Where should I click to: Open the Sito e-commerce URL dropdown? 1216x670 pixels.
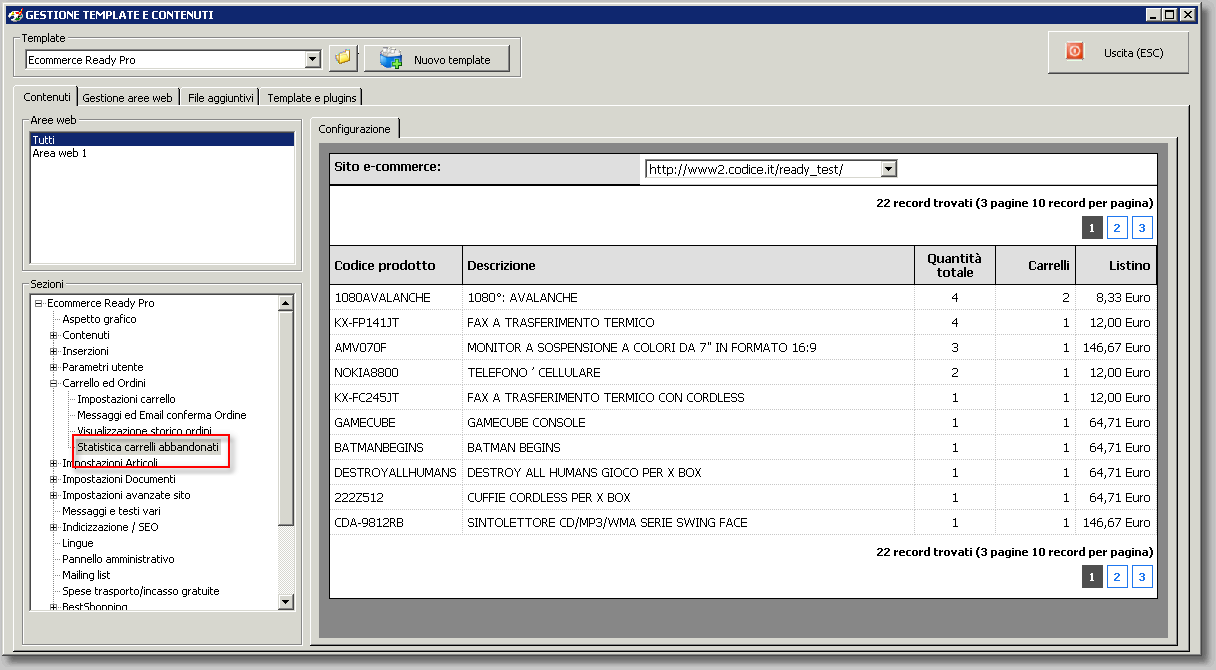click(x=888, y=169)
